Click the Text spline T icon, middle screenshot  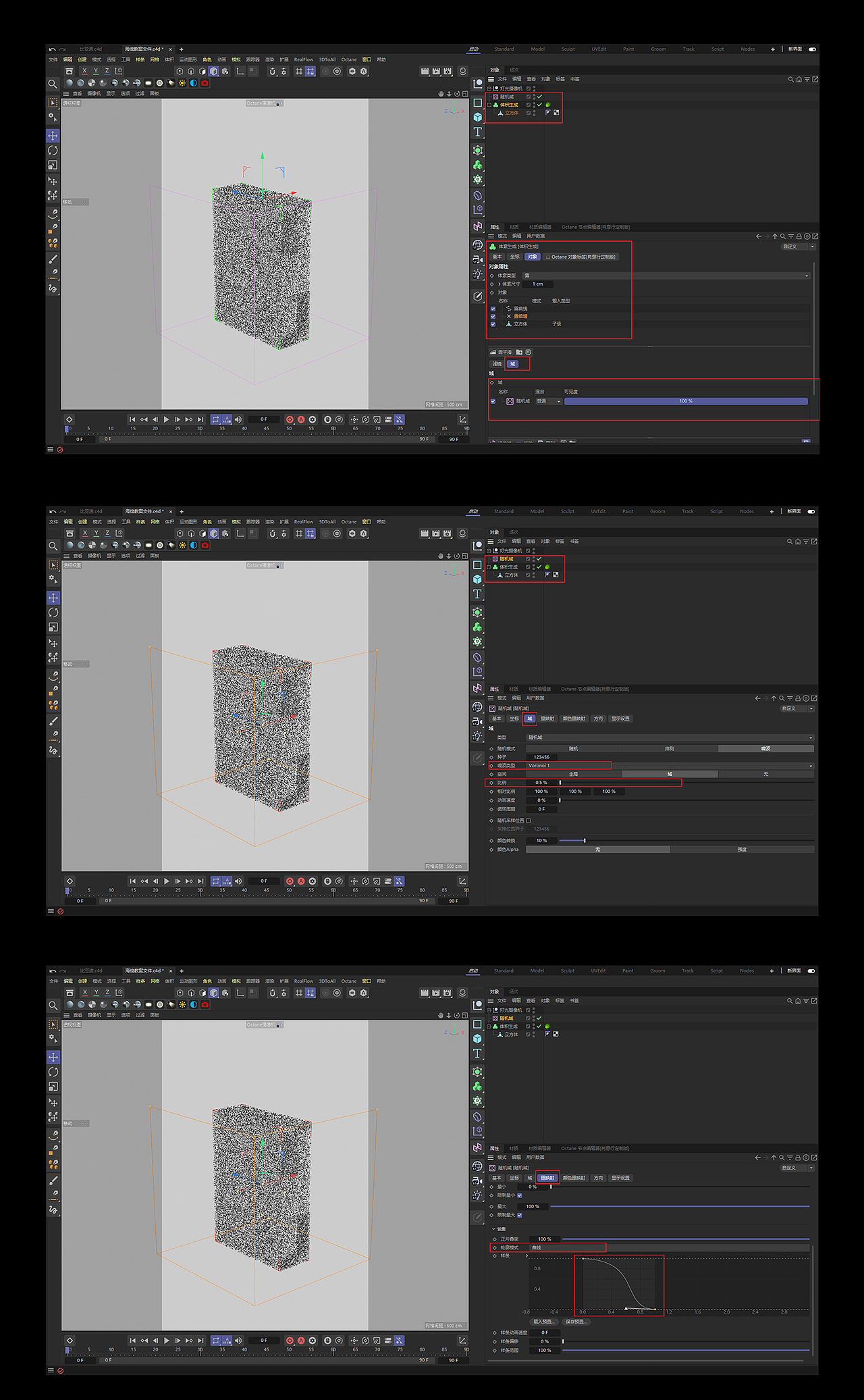tap(478, 594)
